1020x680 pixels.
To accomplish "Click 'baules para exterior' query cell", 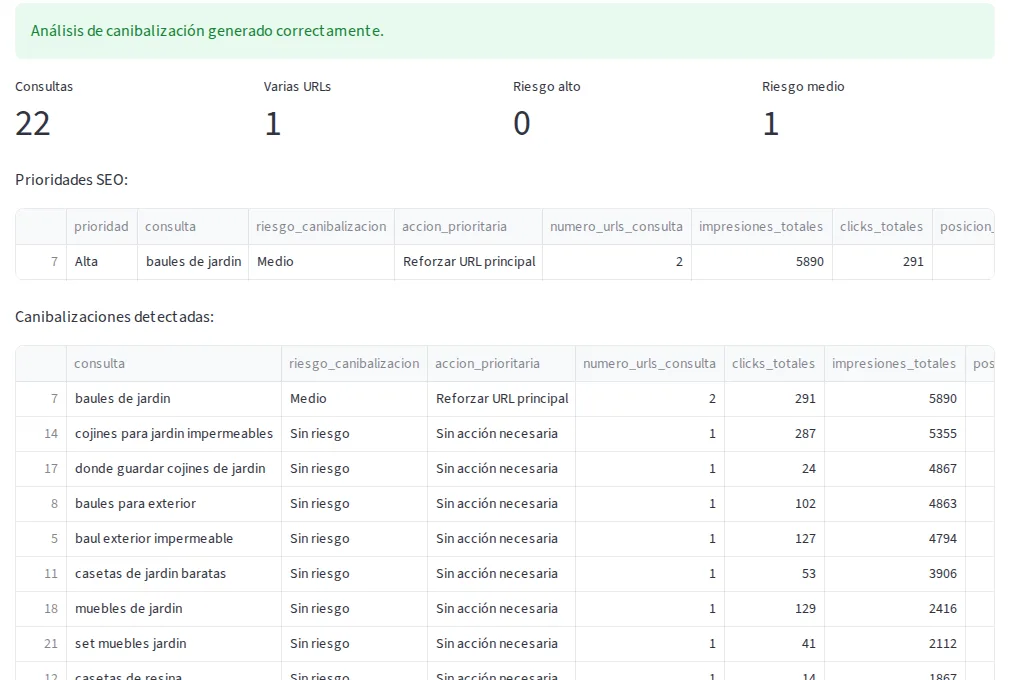I will [x=174, y=504].
